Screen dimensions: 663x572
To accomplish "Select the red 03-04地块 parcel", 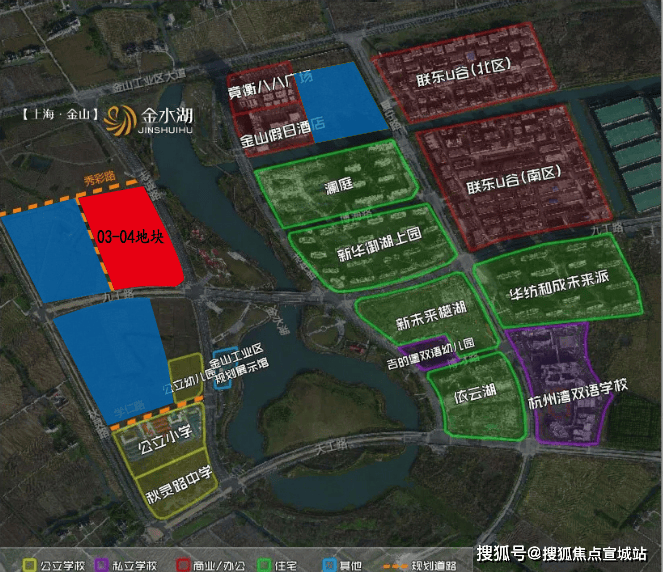I will point(132,238).
